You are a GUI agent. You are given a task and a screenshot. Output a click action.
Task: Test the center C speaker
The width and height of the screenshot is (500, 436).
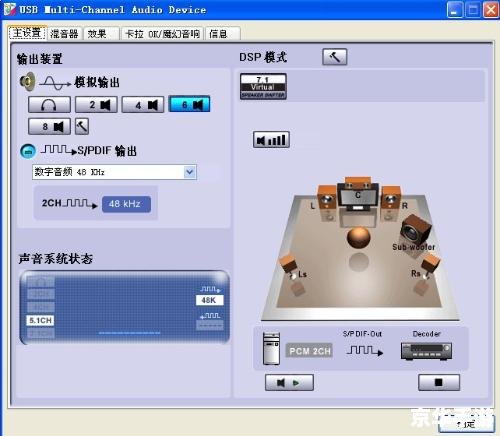358,194
